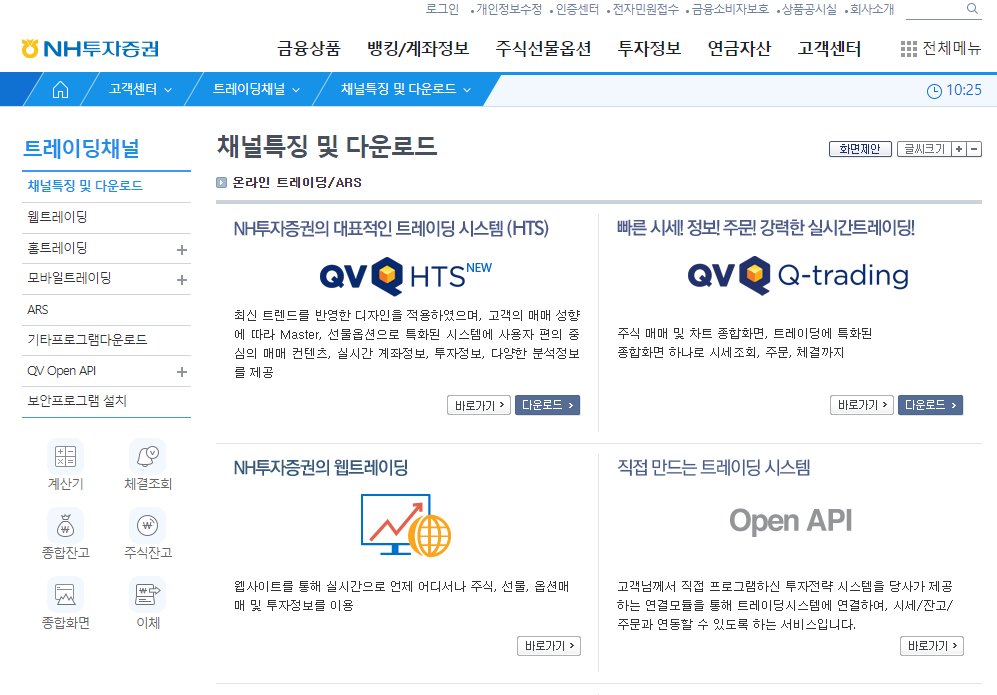
Task: Click 바로가기 under 웹트레이딩 section
Action: pyautogui.click(x=549, y=646)
